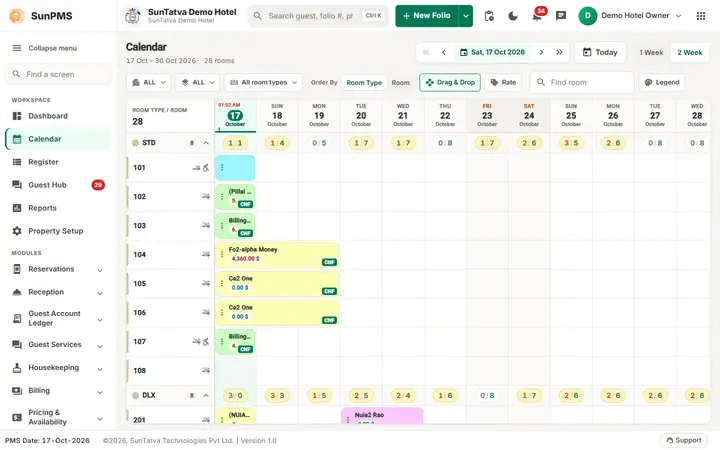Open Demo Hotel Owner account menu
720x450 pixels.
click(x=630, y=16)
